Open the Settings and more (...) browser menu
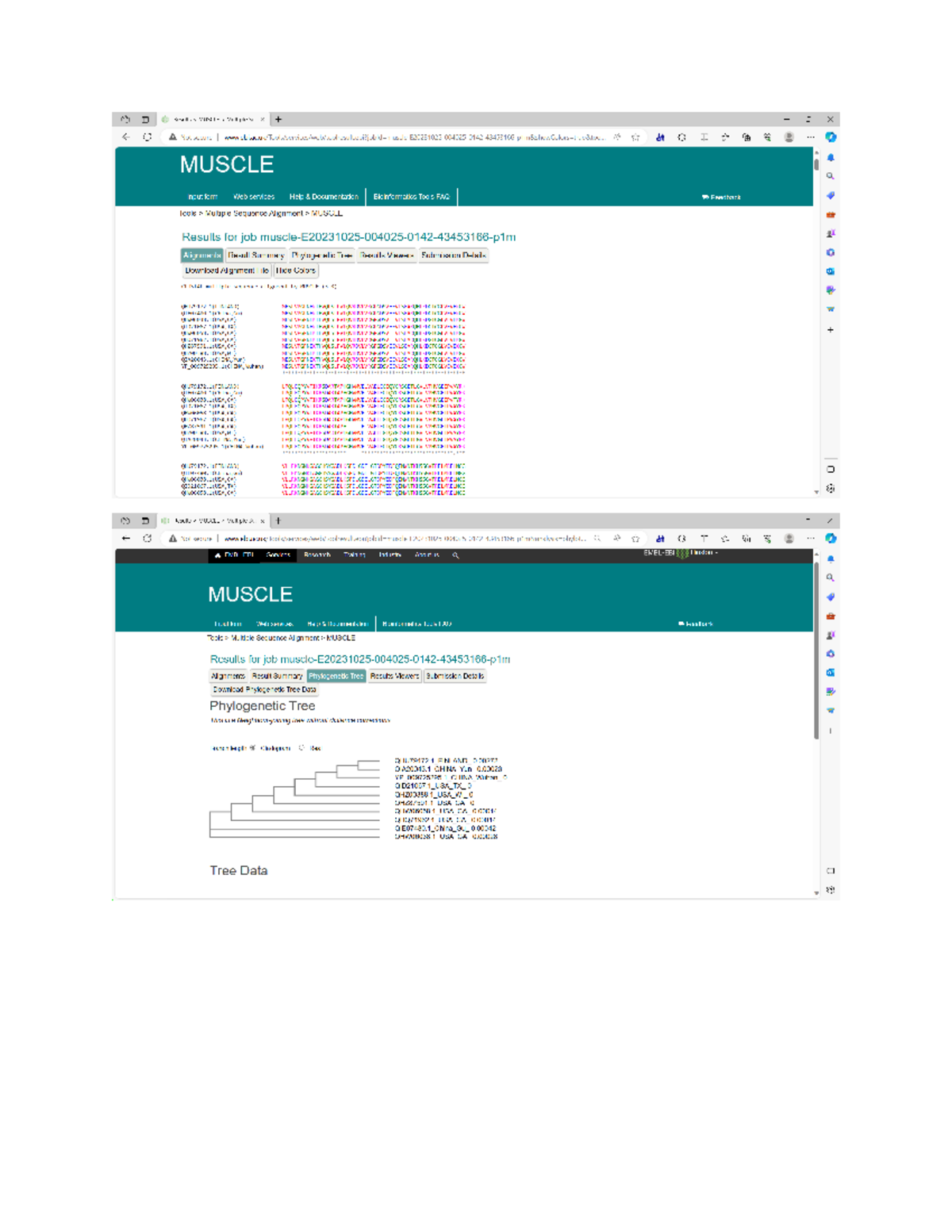This screenshot has width=952, height=1232. click(810, 136)
